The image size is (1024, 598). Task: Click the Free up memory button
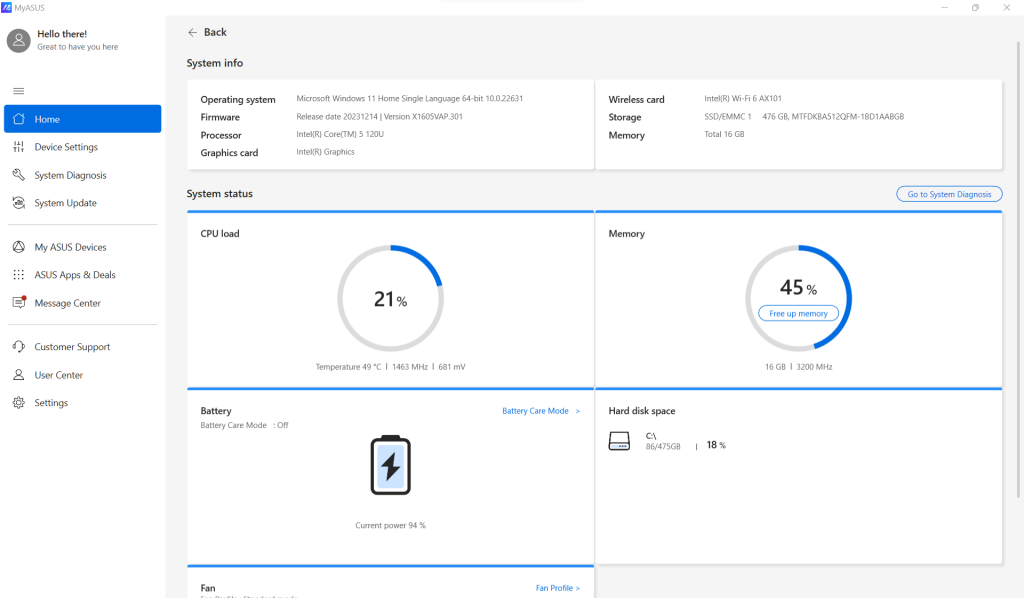tap(798, 314)
